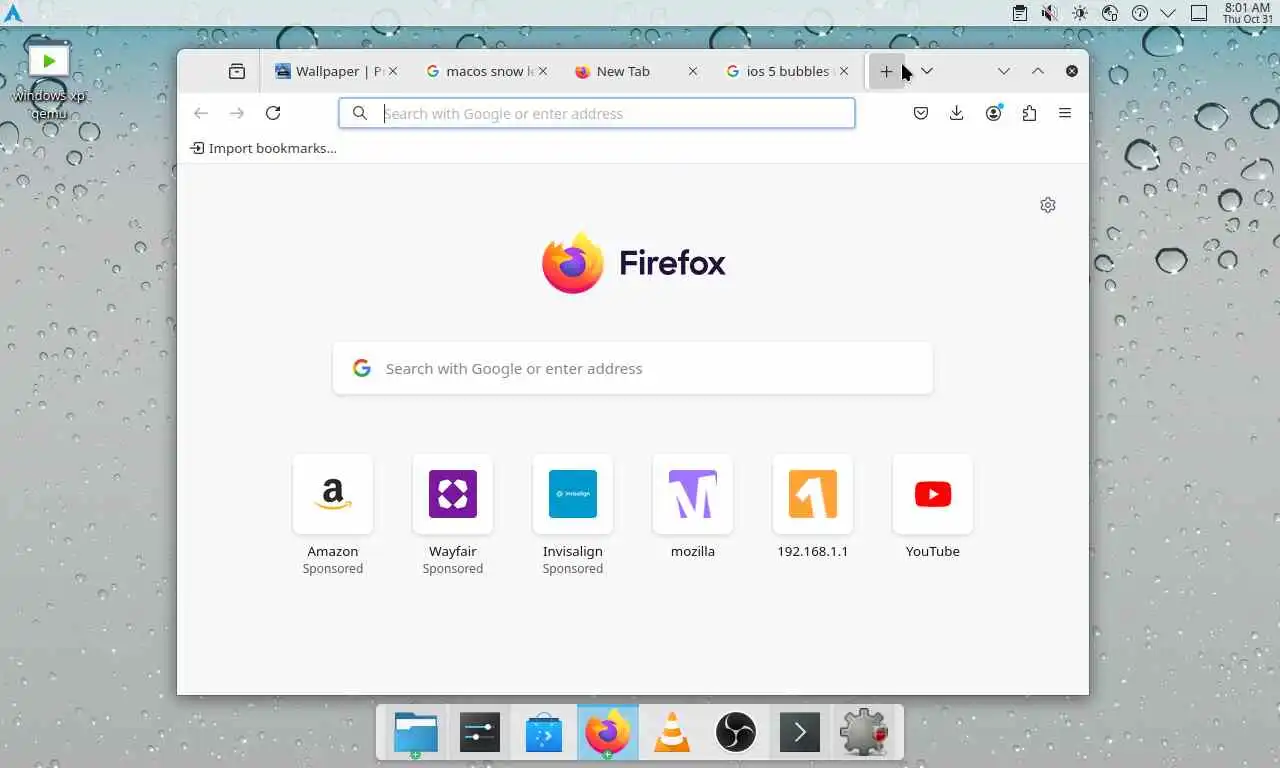
Task: Open the Wine configuration gear dock icon
Action: coord(864,733)
